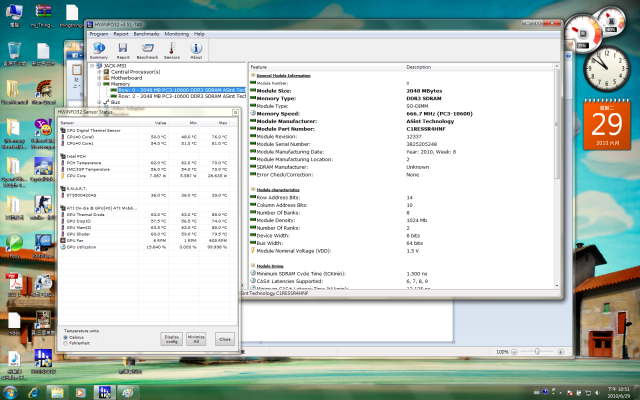The height and width of the screenshot is (400, 640).
Task: Click the Report floppy-disk toolbar icon
Action: (123, 50)
